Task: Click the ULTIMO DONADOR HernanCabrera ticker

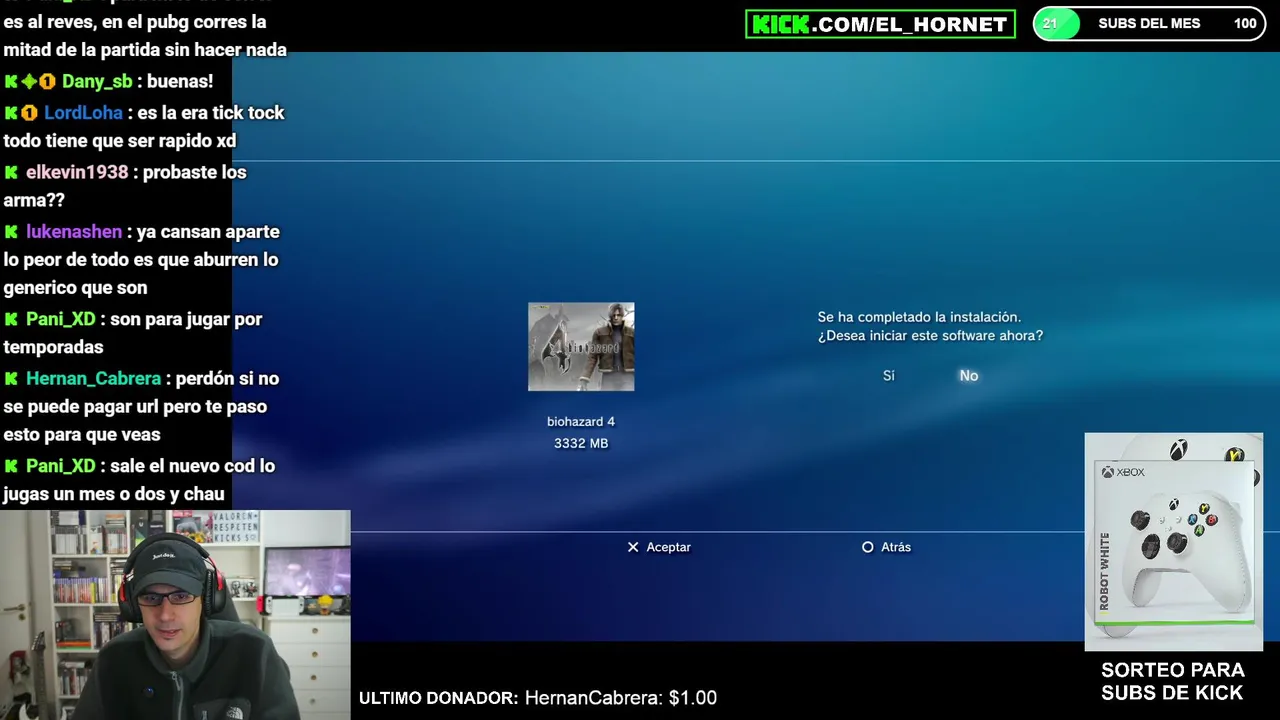Action: point(538,698)
